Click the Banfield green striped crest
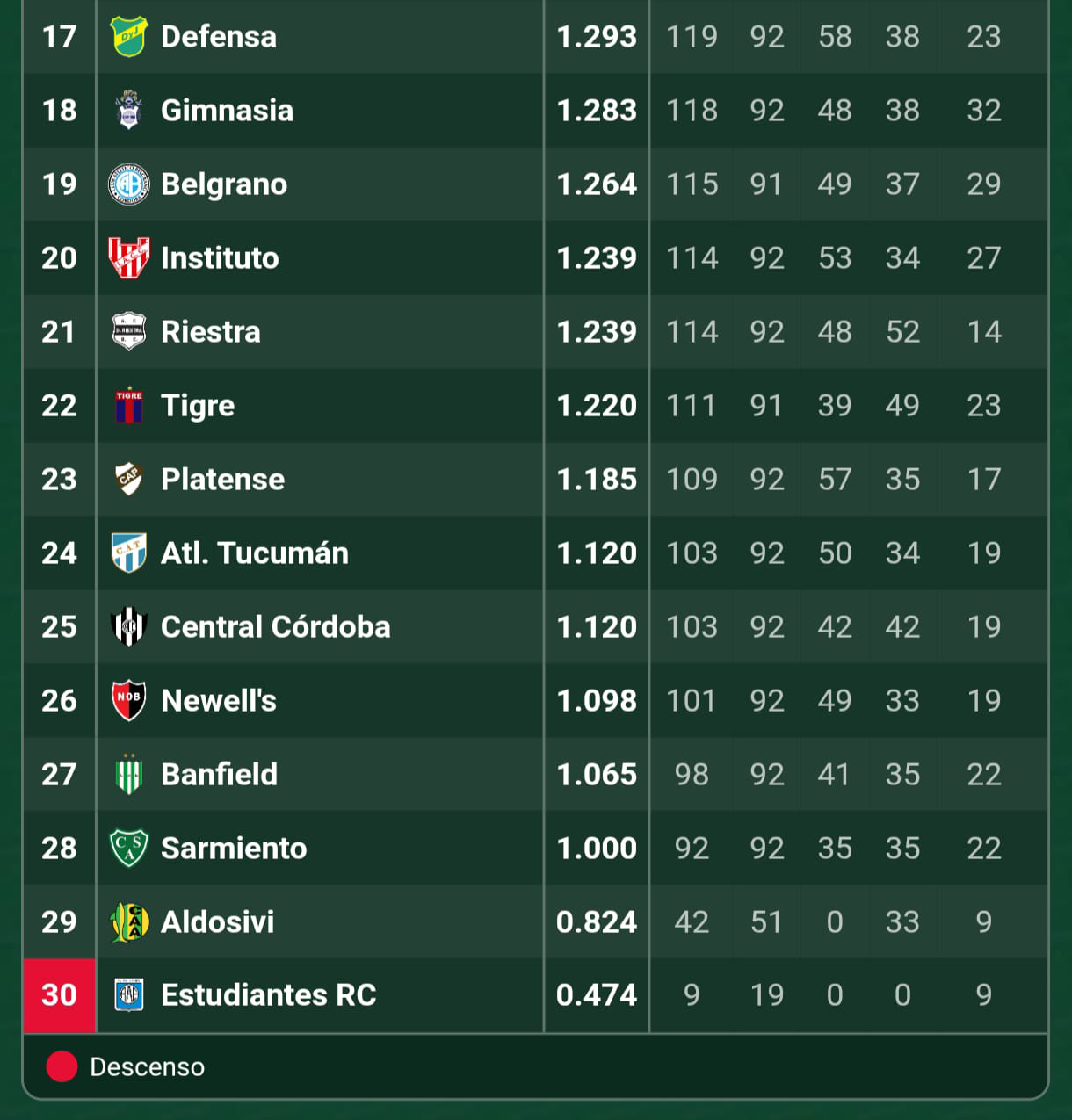 pos(129,774)
